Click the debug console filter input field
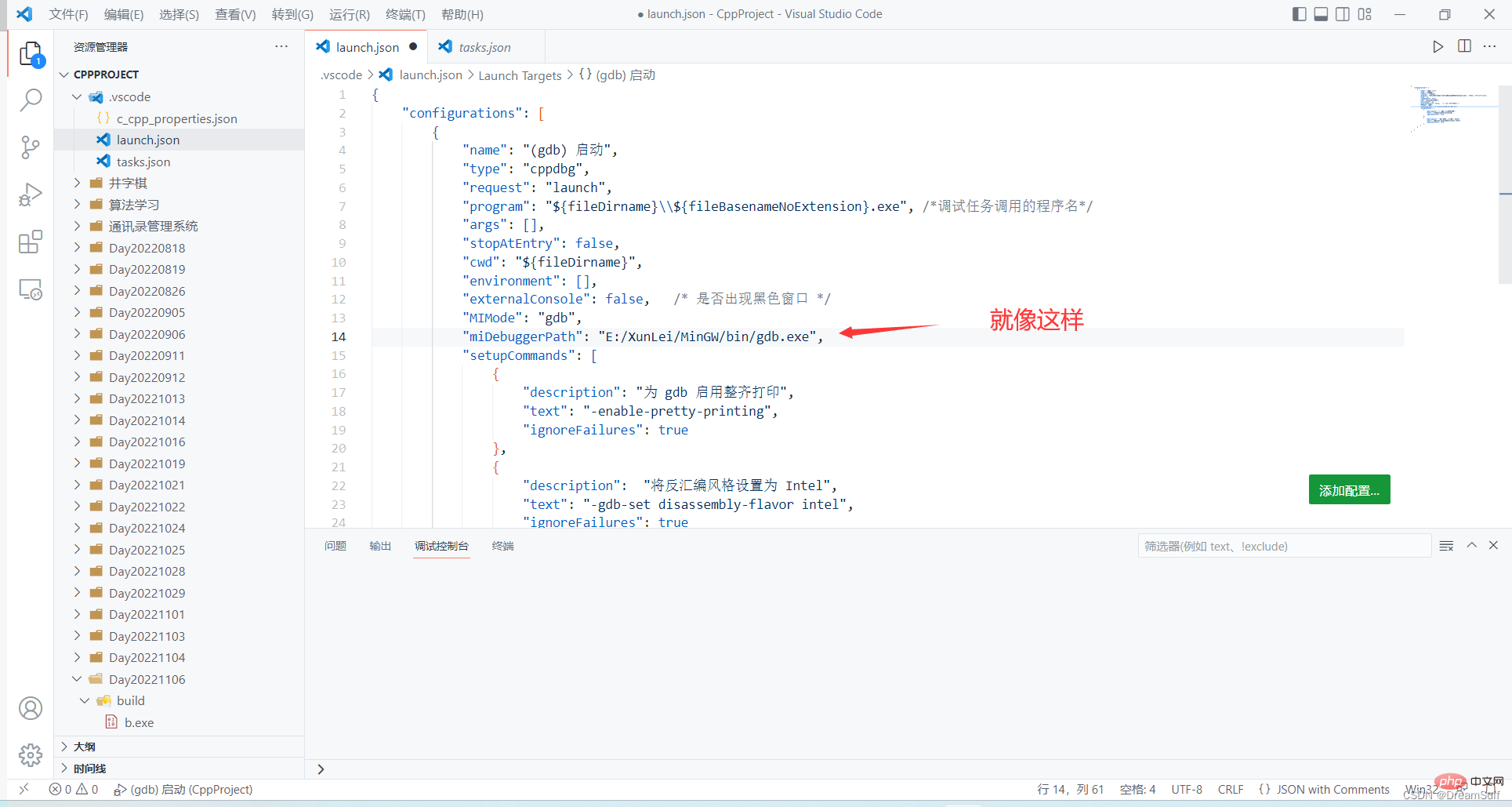Viewport: 1512px width, 807px height. [x=1283, y=546]
